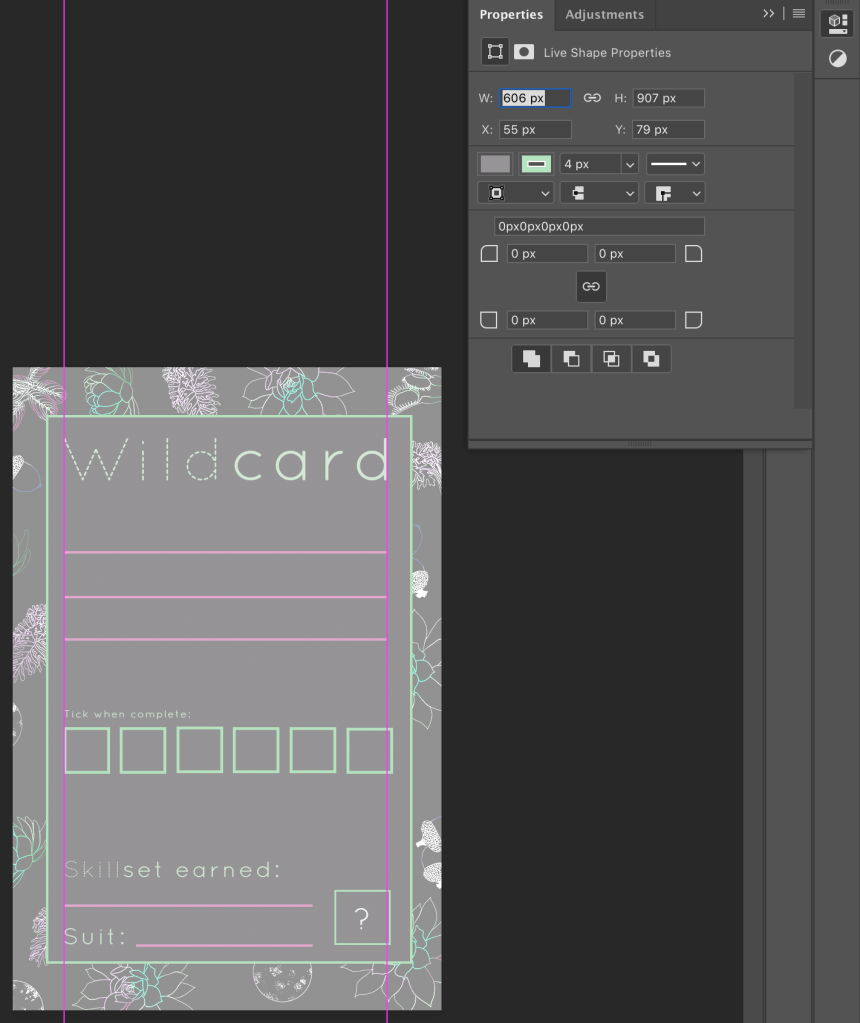
Task: Switch to the Adjustments tab
Action: coord(604,15)
